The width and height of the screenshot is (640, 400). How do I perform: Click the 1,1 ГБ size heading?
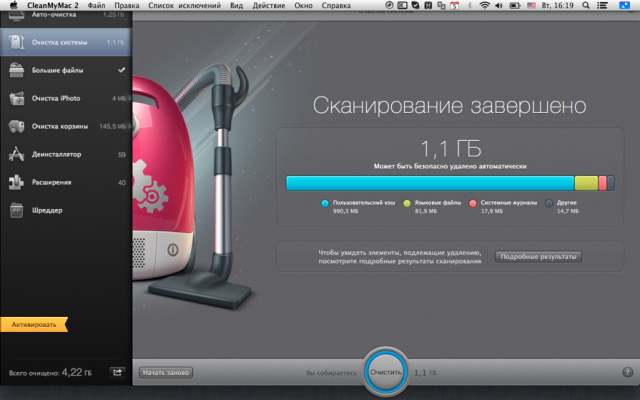(x=451, y=149)
